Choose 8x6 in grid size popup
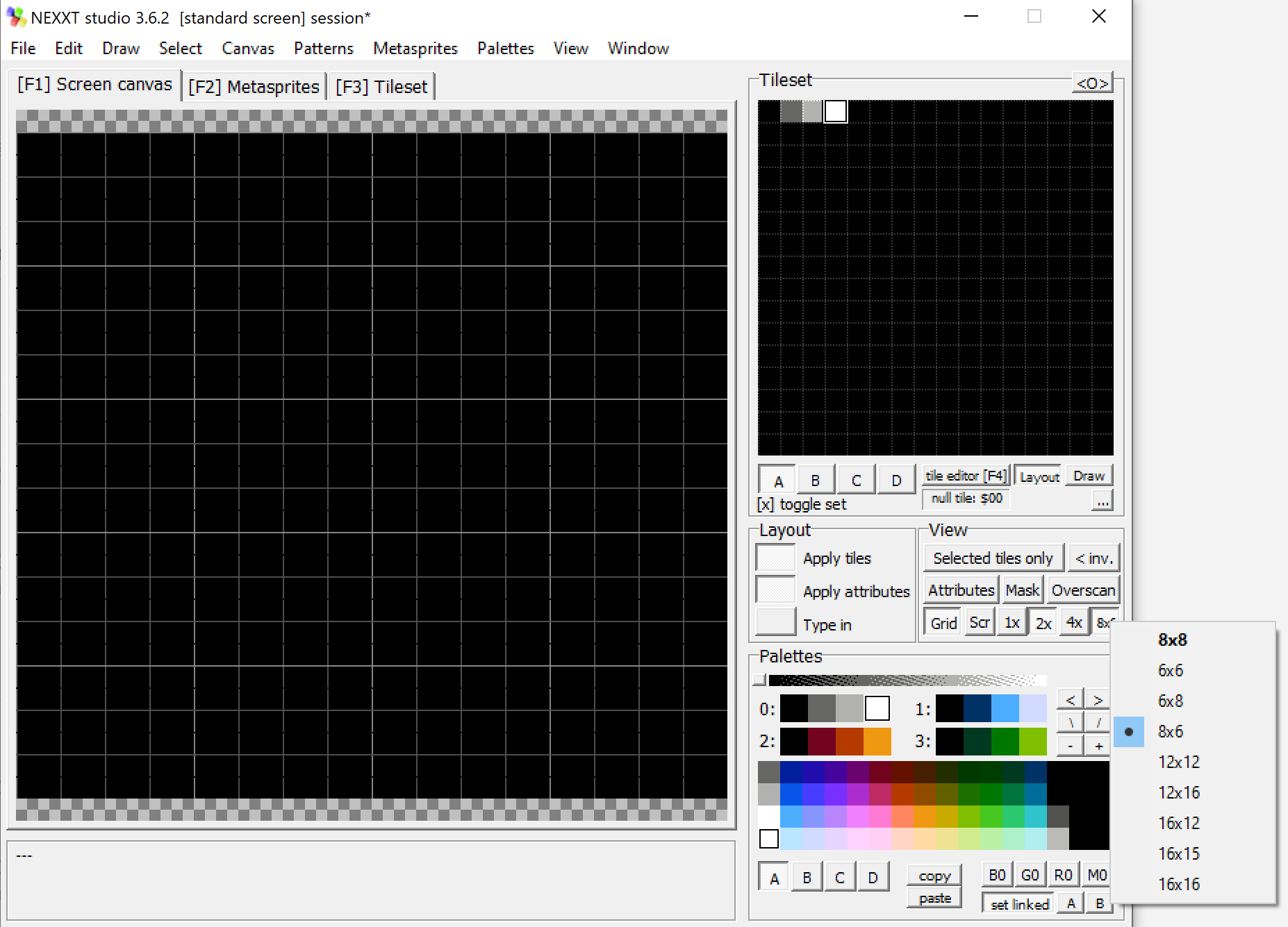 [x=1194, y=732]
